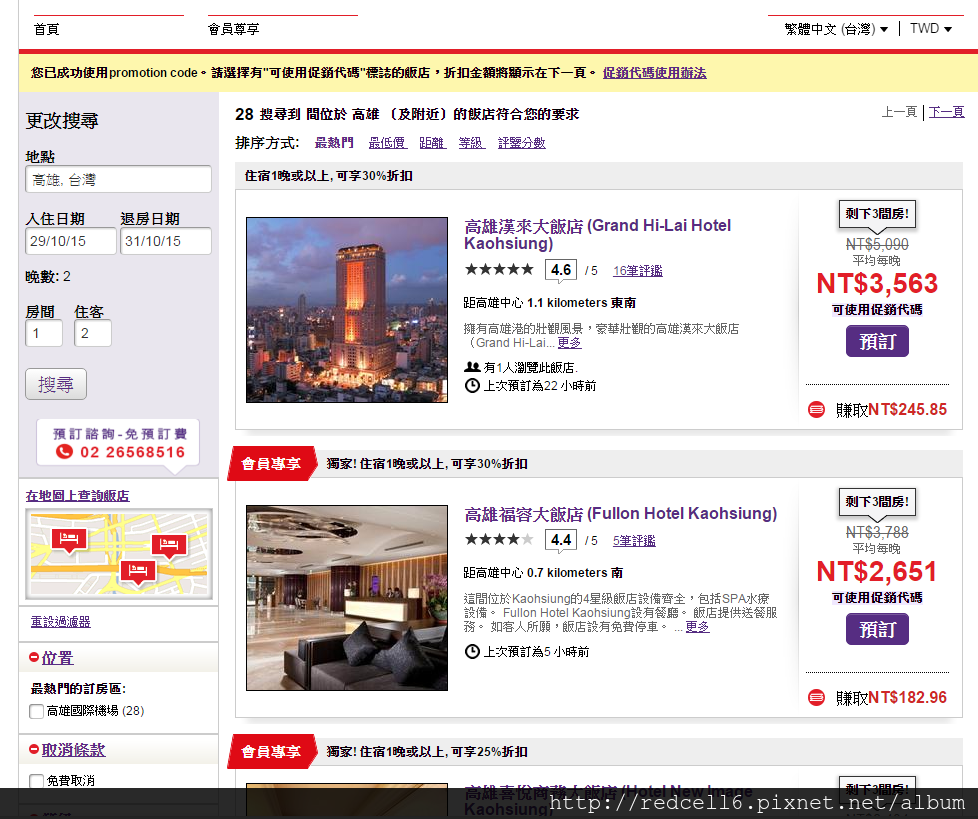The image size is (978, 819).
Task: Sort results by 最低價
Action: (387, 143)
